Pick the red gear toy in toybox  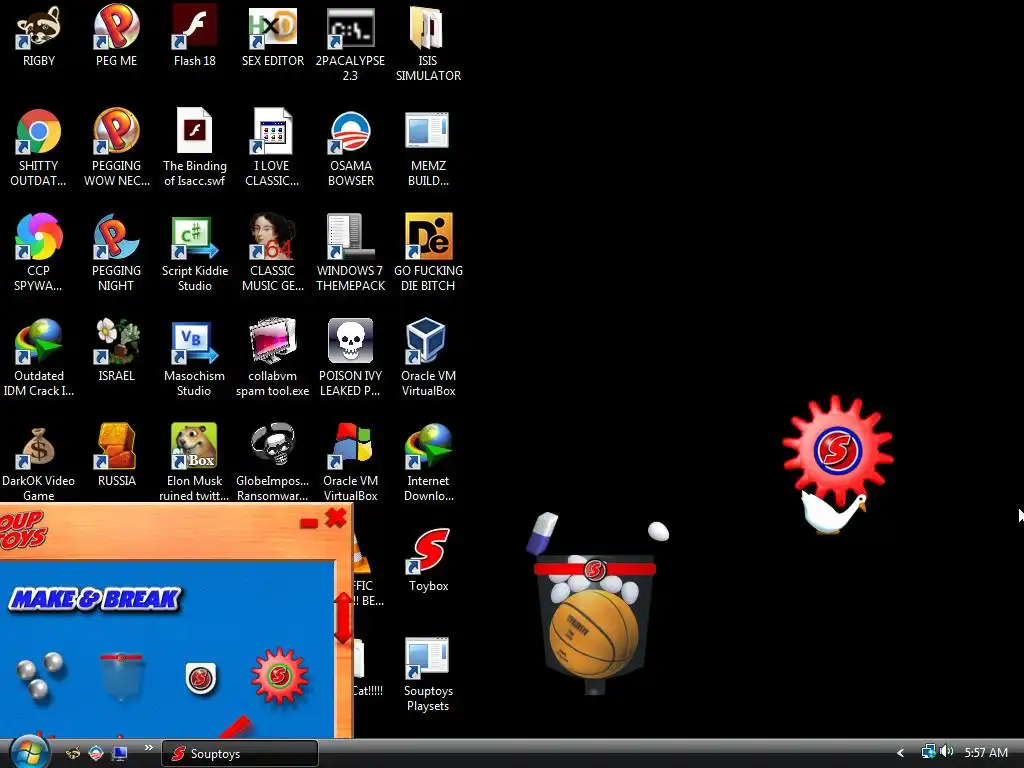pyautogui.click(x=280, y=675)
